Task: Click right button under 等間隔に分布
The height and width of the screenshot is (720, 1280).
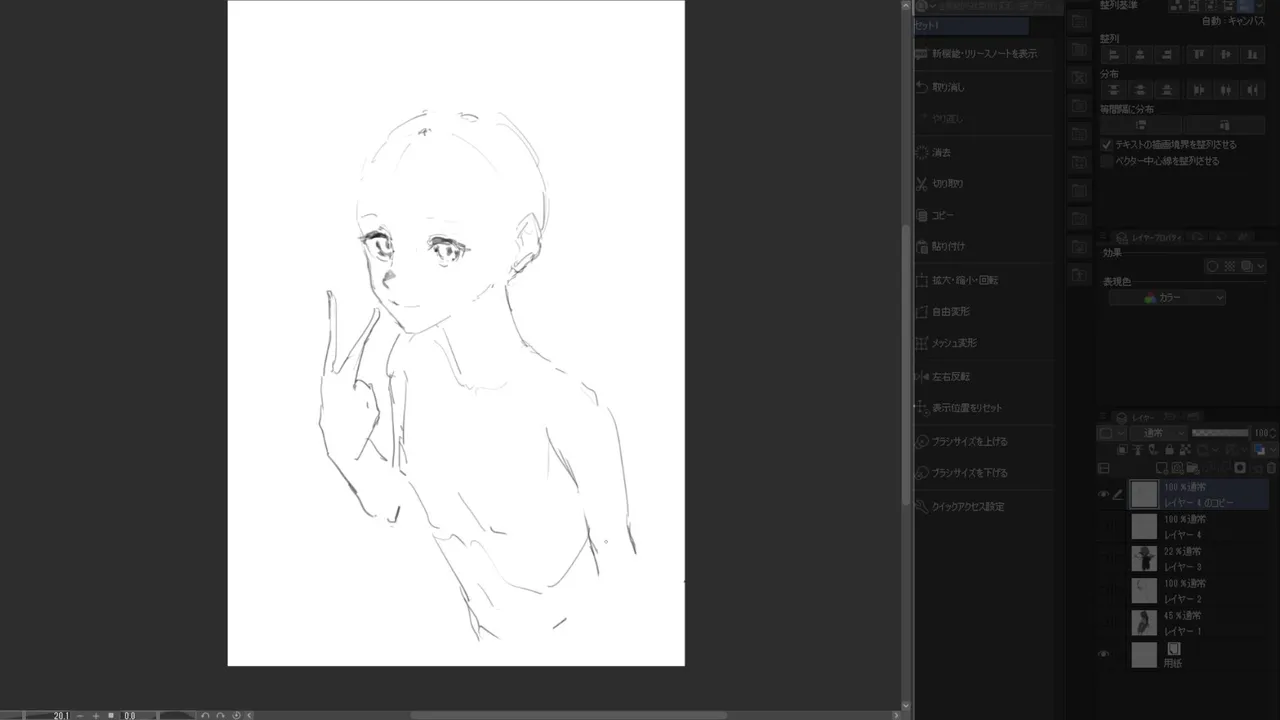Action: [1225, 125]
